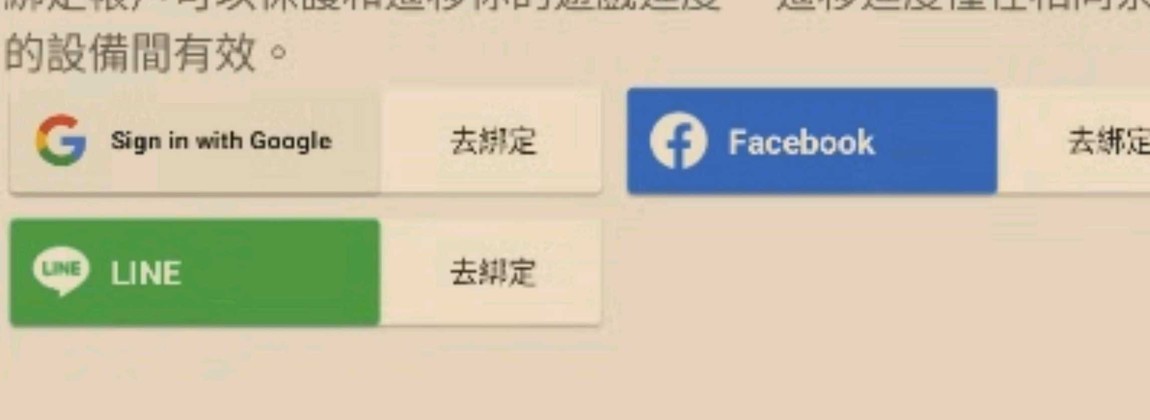Tap 去綁定 next to Facebook
The height and width of the screenshot is (420, 1150).
pyautogui.click(x=1074, y=141)
